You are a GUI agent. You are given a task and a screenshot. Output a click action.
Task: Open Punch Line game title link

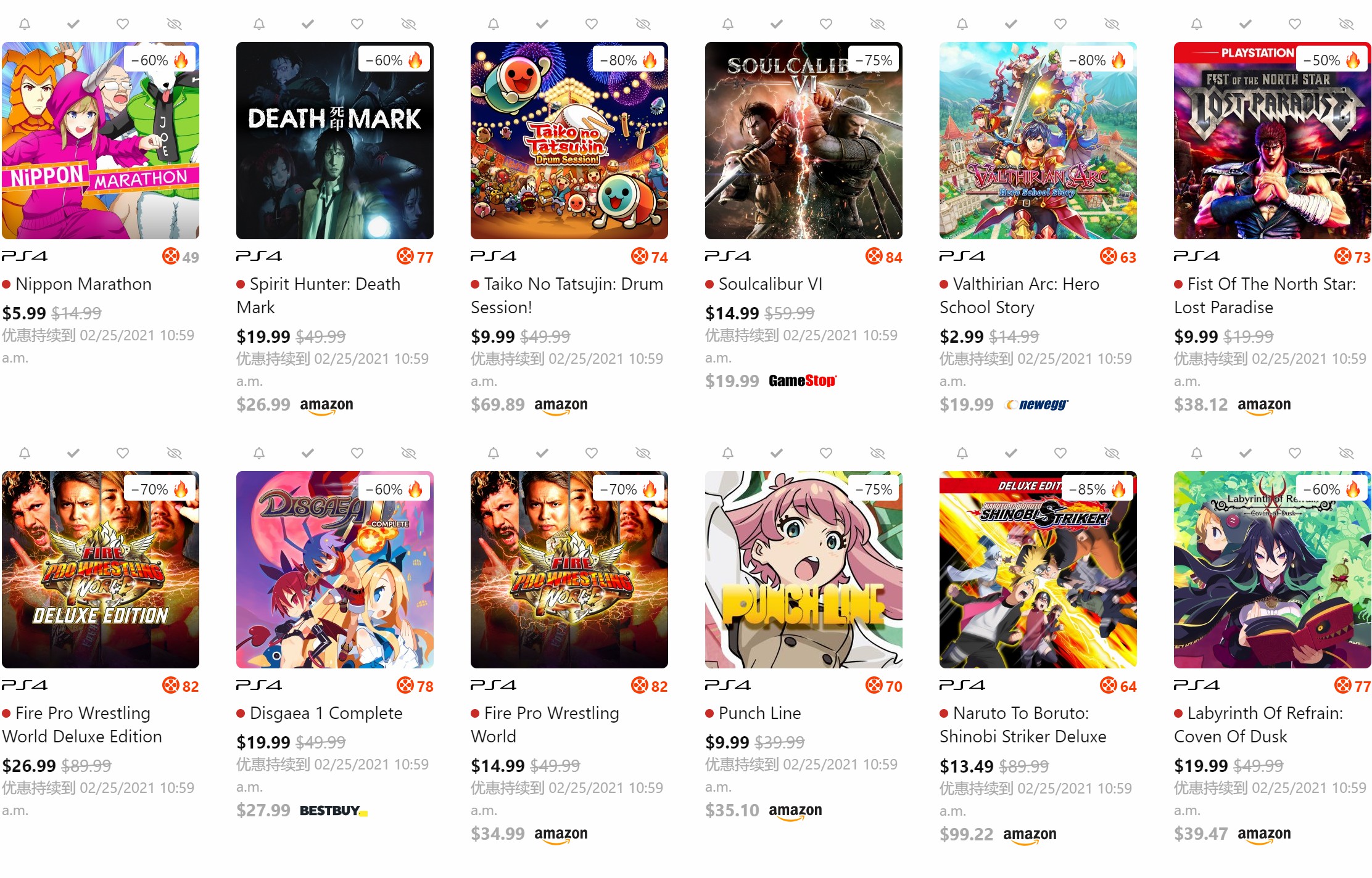point(760,713)
